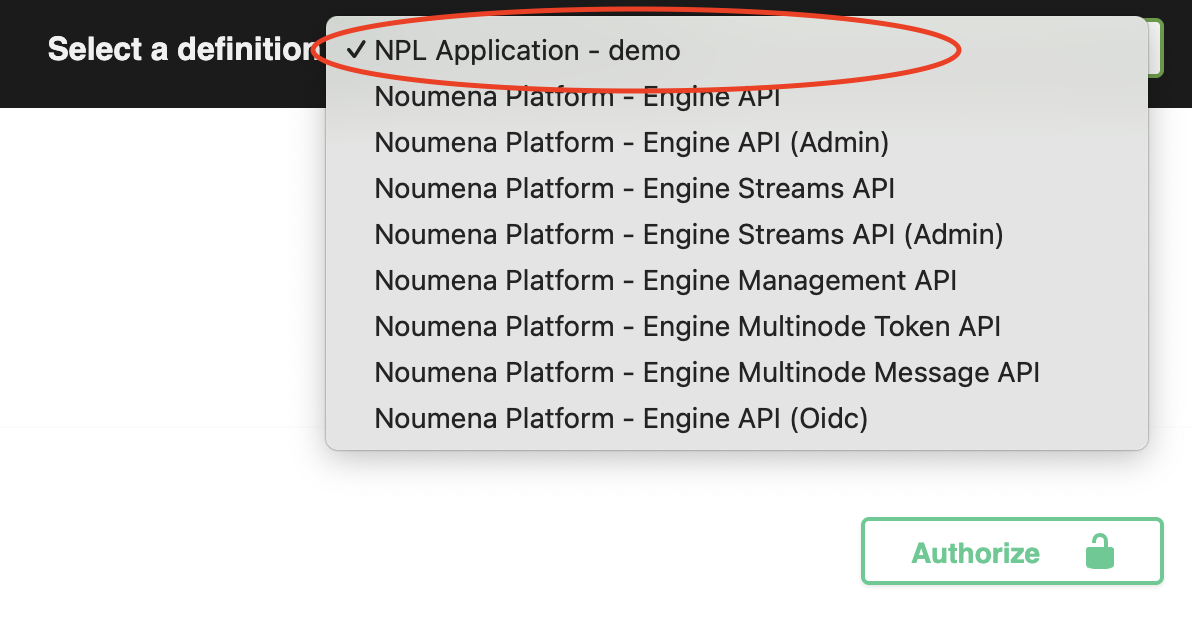Select Engine API (Admin) definition

[x=631, y=143]
